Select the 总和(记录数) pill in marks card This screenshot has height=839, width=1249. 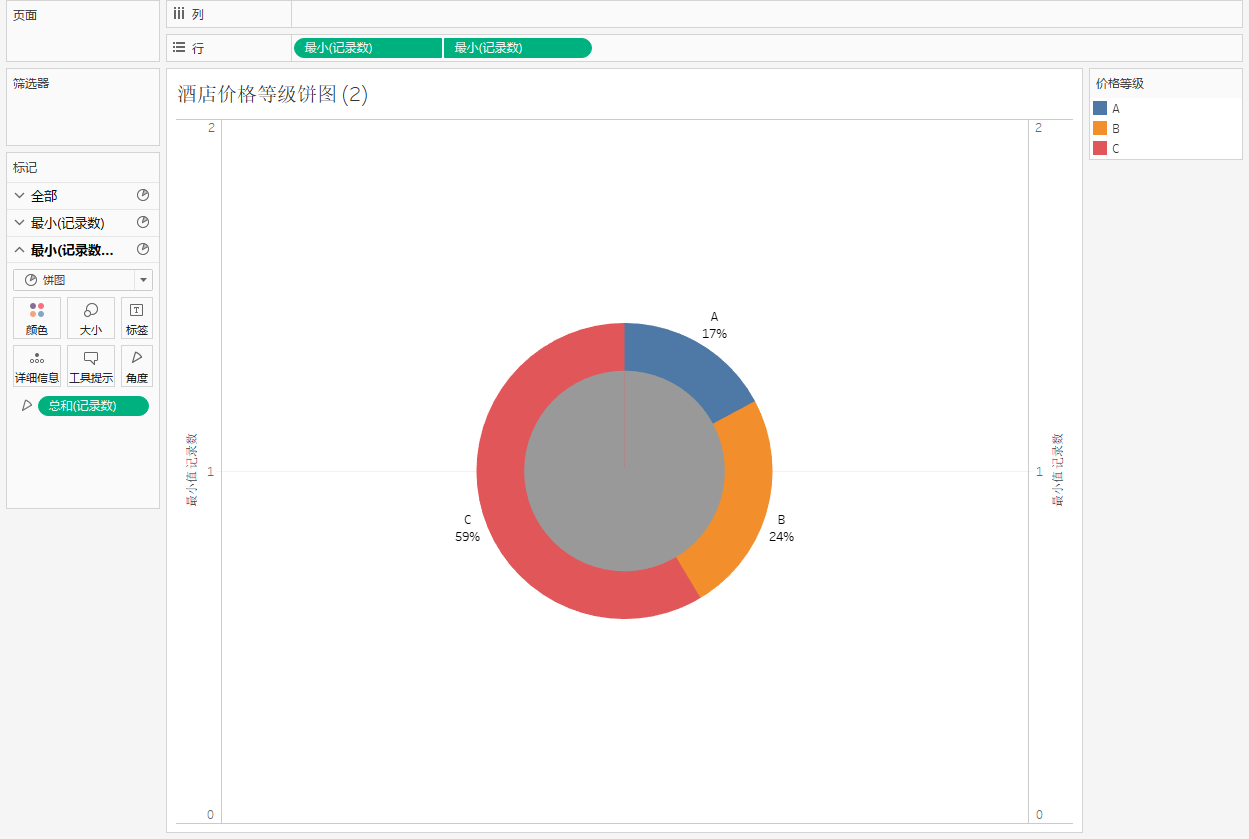[93, 406]
